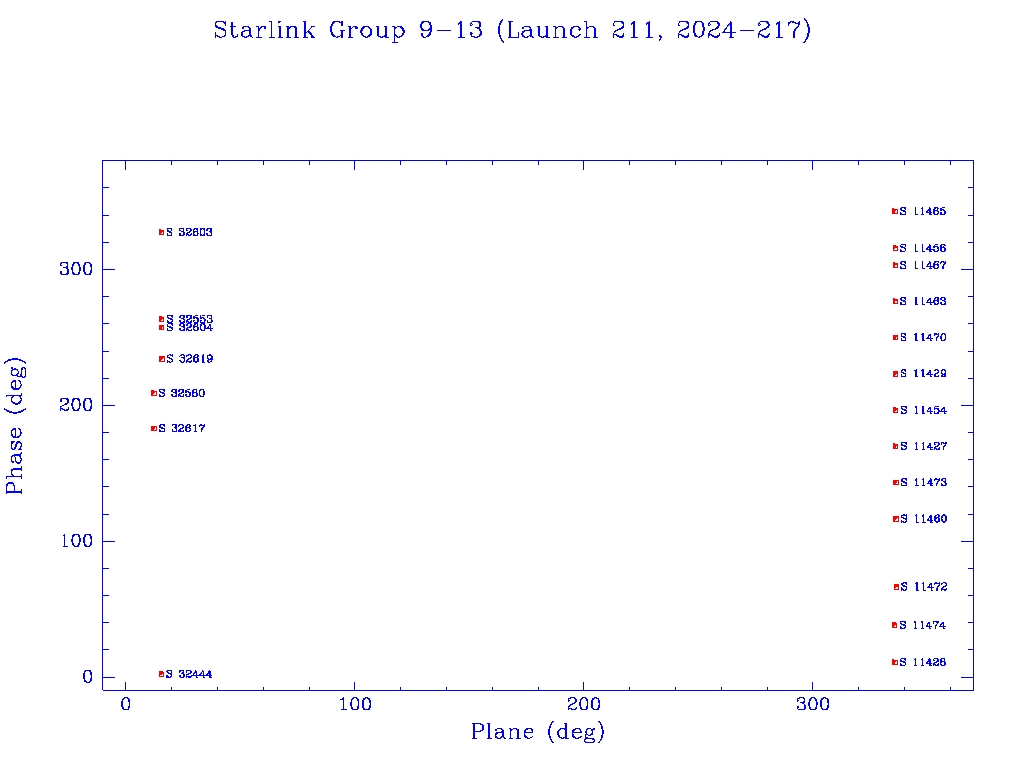The height and width of the screenshot is (768, 1024).
Task: Select the label S 11429
Action: click(x=923, y=374)
